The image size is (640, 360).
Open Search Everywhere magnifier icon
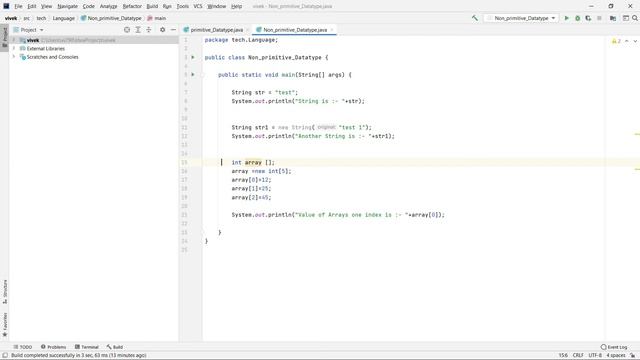pos(635,18)
